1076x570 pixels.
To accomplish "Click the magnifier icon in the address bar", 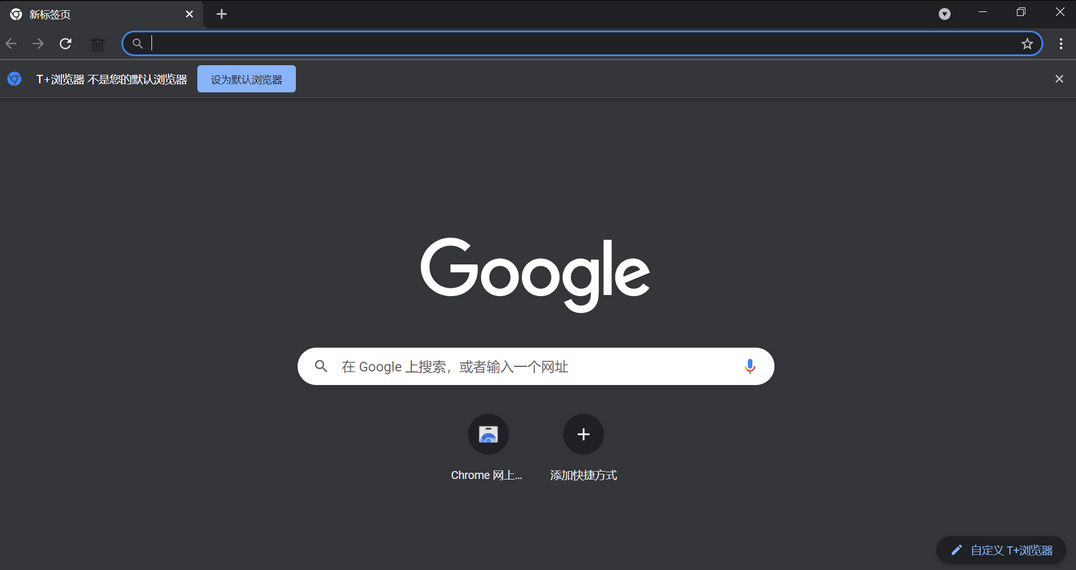I will coord(137,44).
